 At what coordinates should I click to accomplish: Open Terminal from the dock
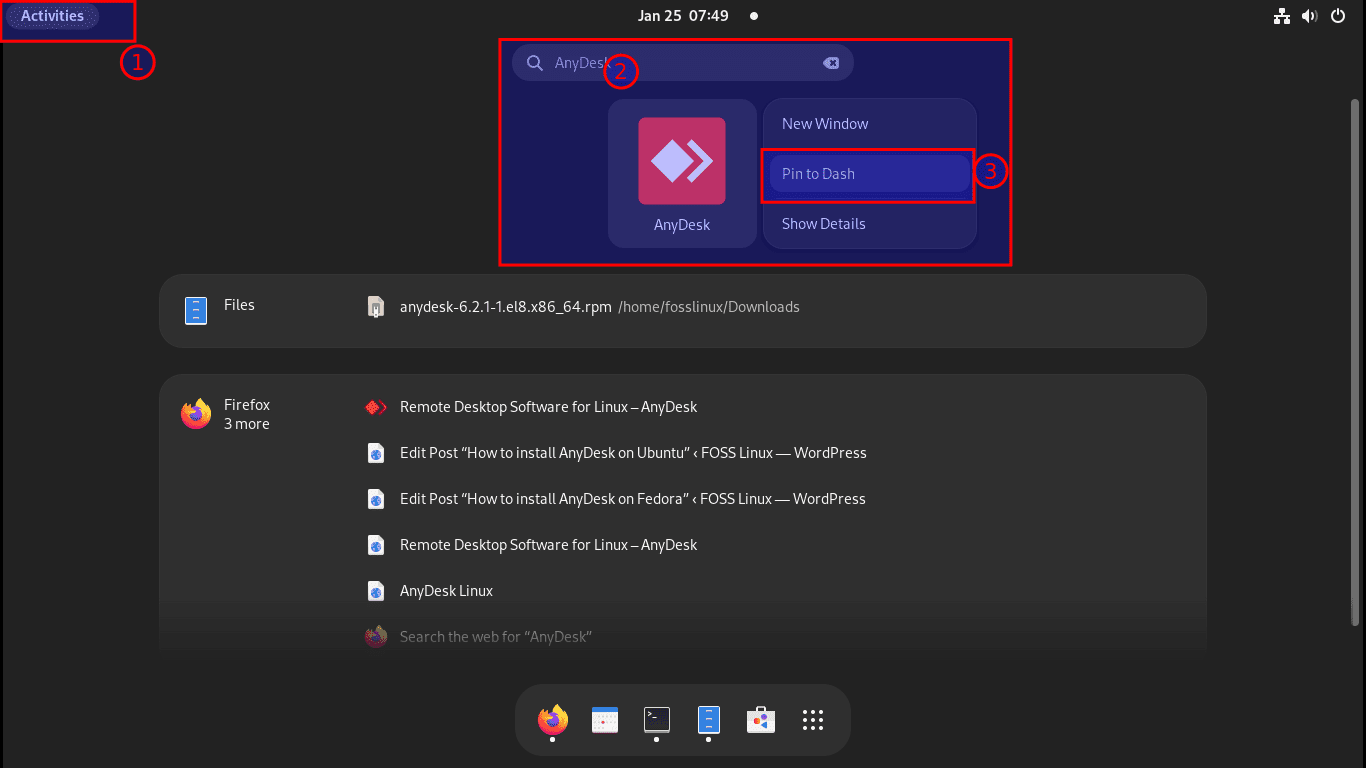657,719
